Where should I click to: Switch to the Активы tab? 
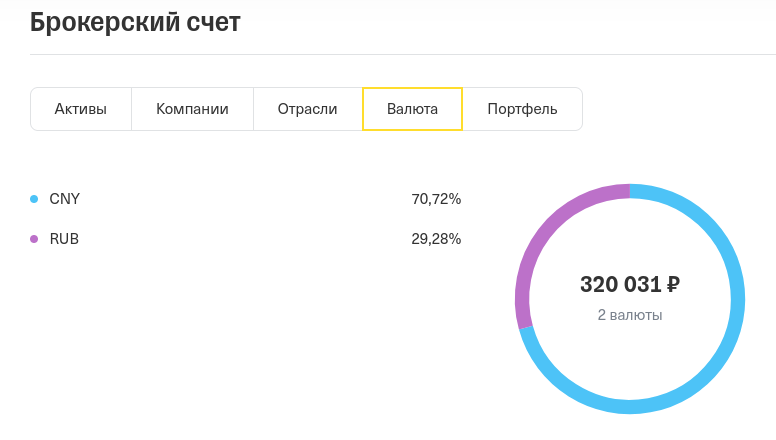pos(81,109)
